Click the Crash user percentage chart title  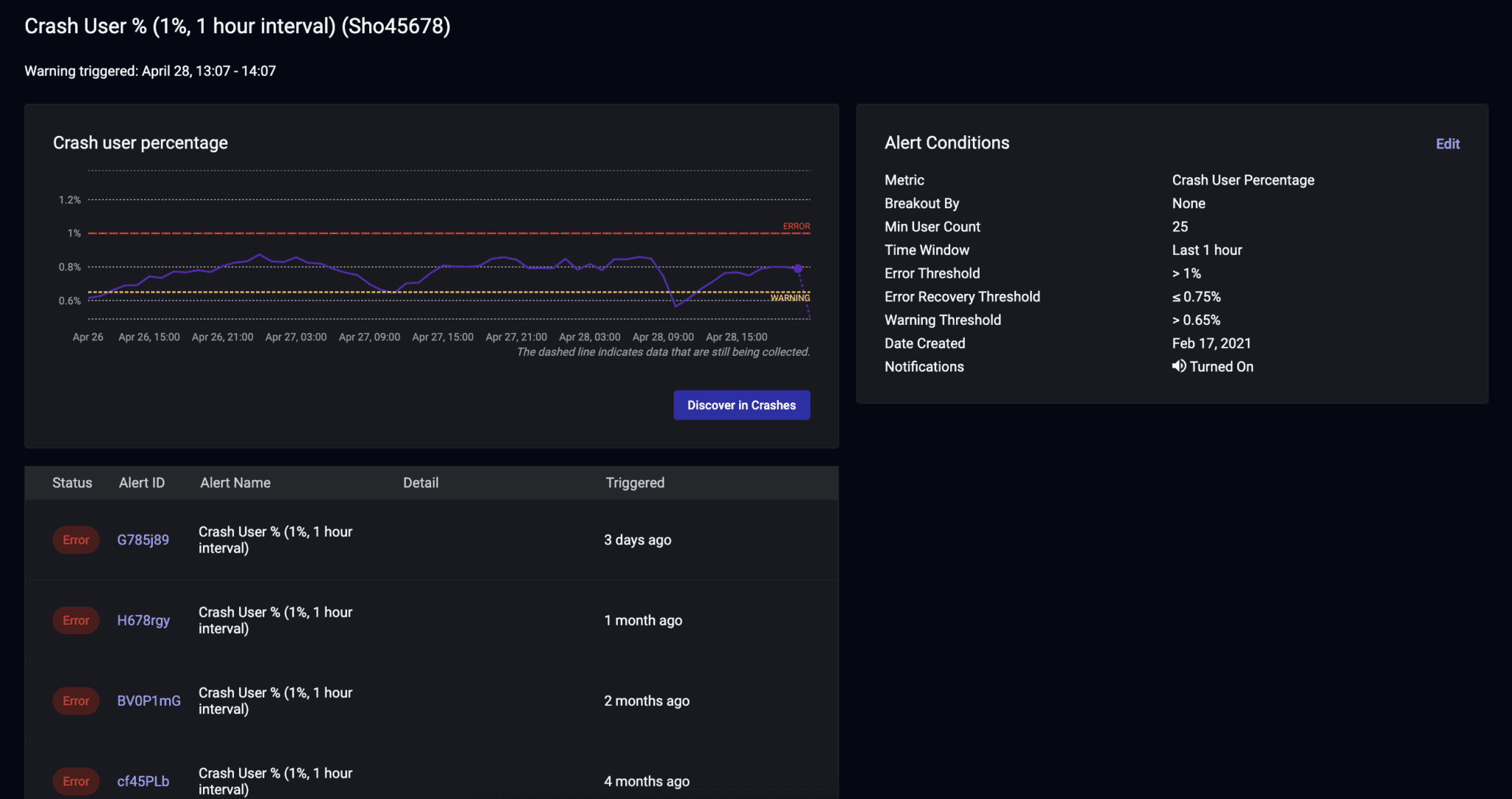pyautogui.click(x=140, y=143)
